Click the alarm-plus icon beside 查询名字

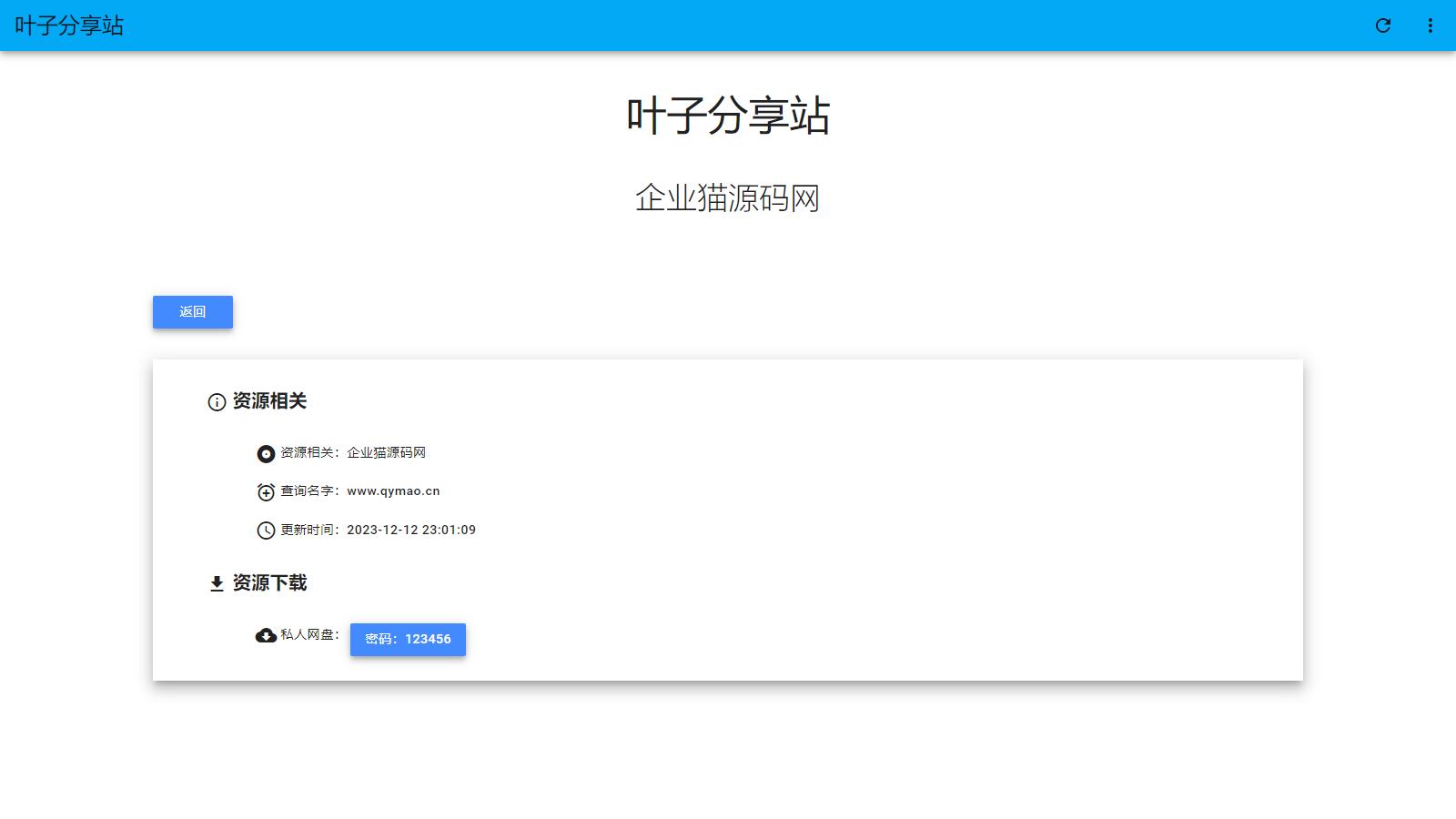266,492
